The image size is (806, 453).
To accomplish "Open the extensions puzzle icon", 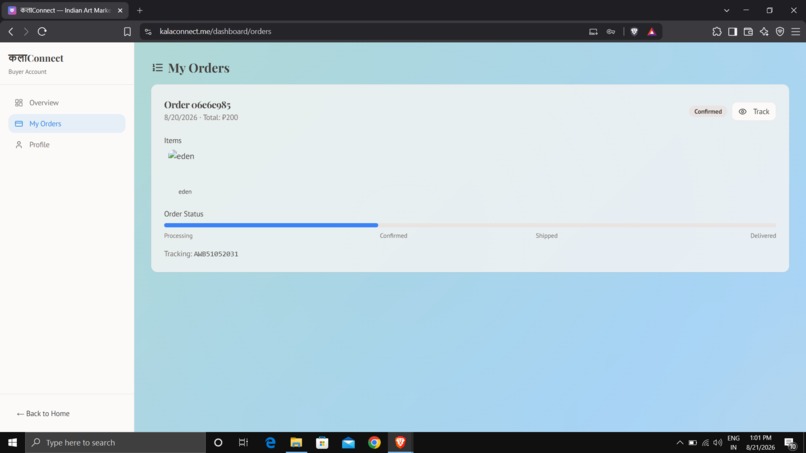I will 717,31.
